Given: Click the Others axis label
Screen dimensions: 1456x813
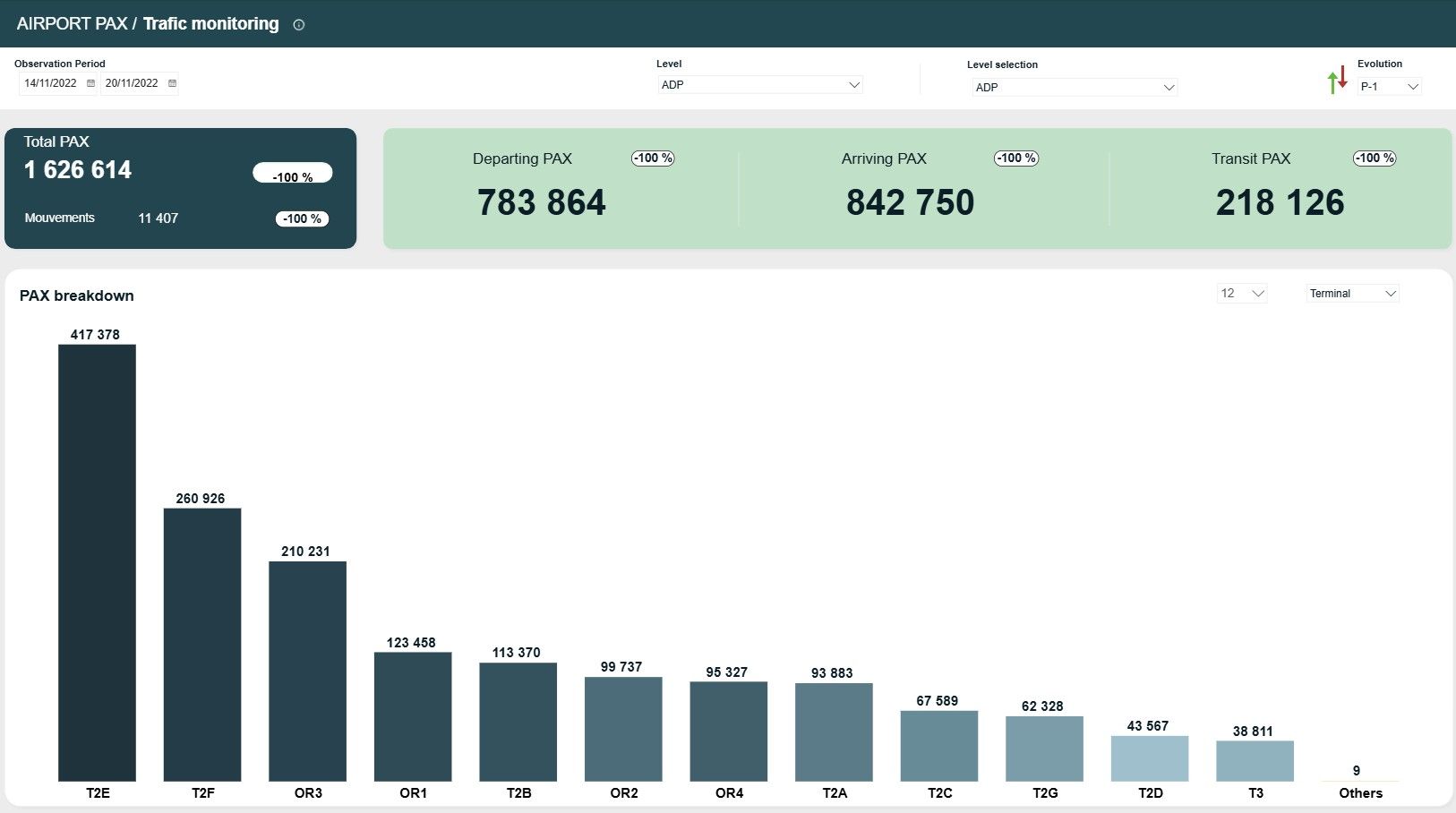Looking at the screenshot, I should (x=1361, y=793).
